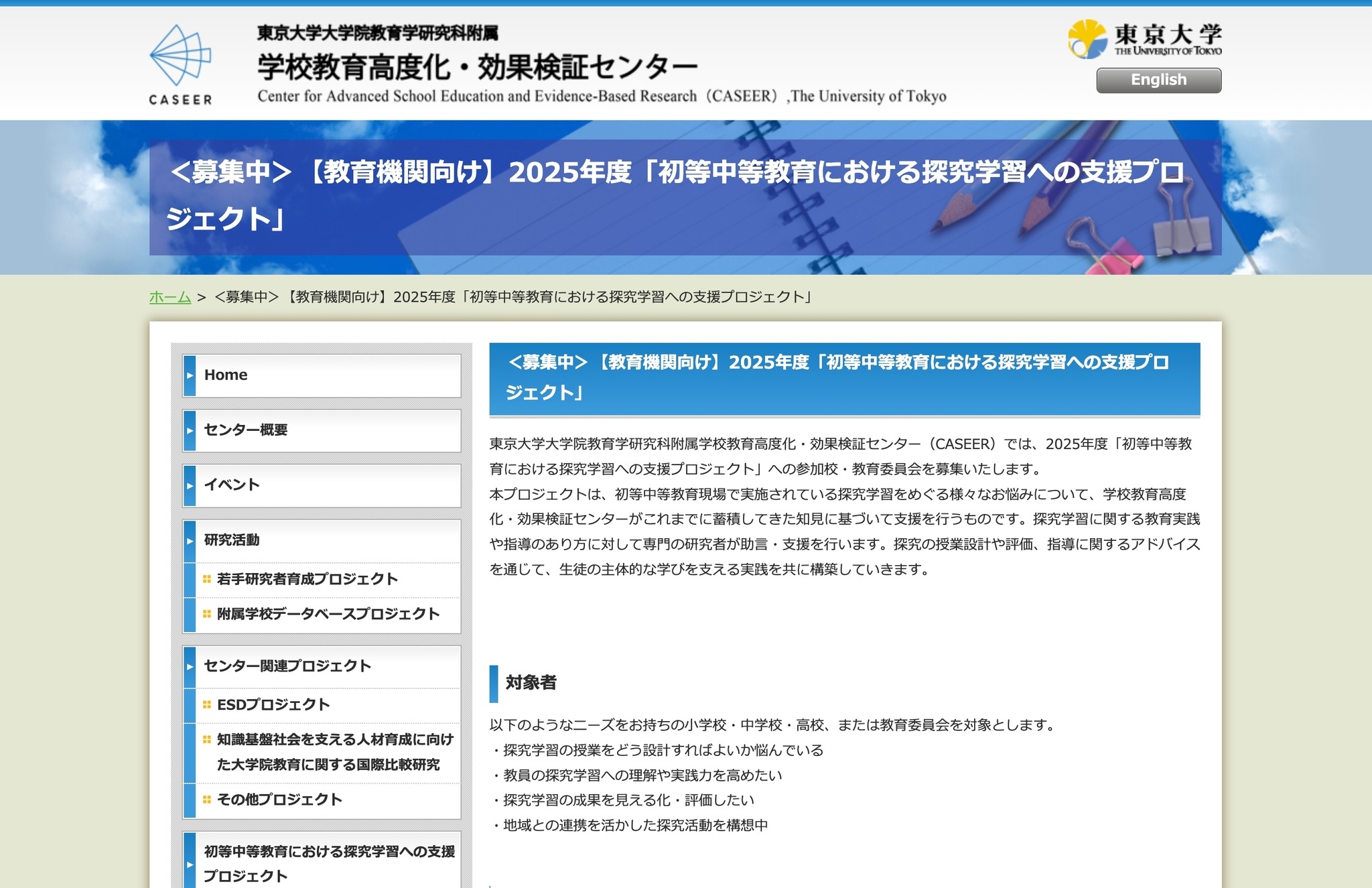Click the site title 学校教育高度化・効果検証センター

[x=478, y=67]
